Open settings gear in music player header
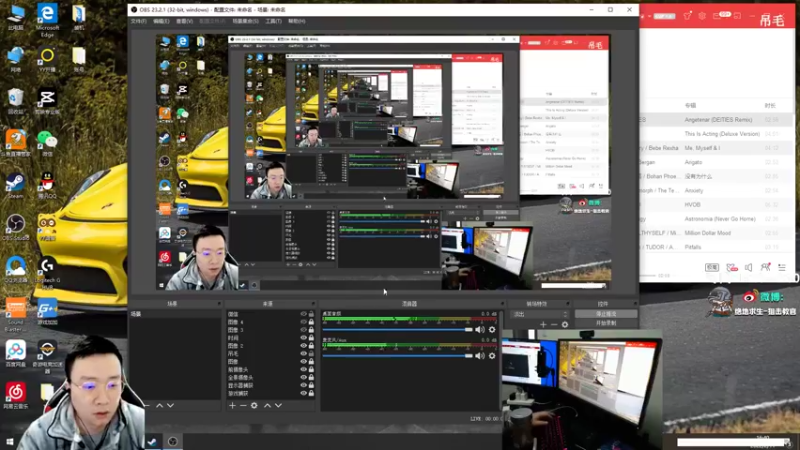800x450 pixels. [x=702, y=16]
